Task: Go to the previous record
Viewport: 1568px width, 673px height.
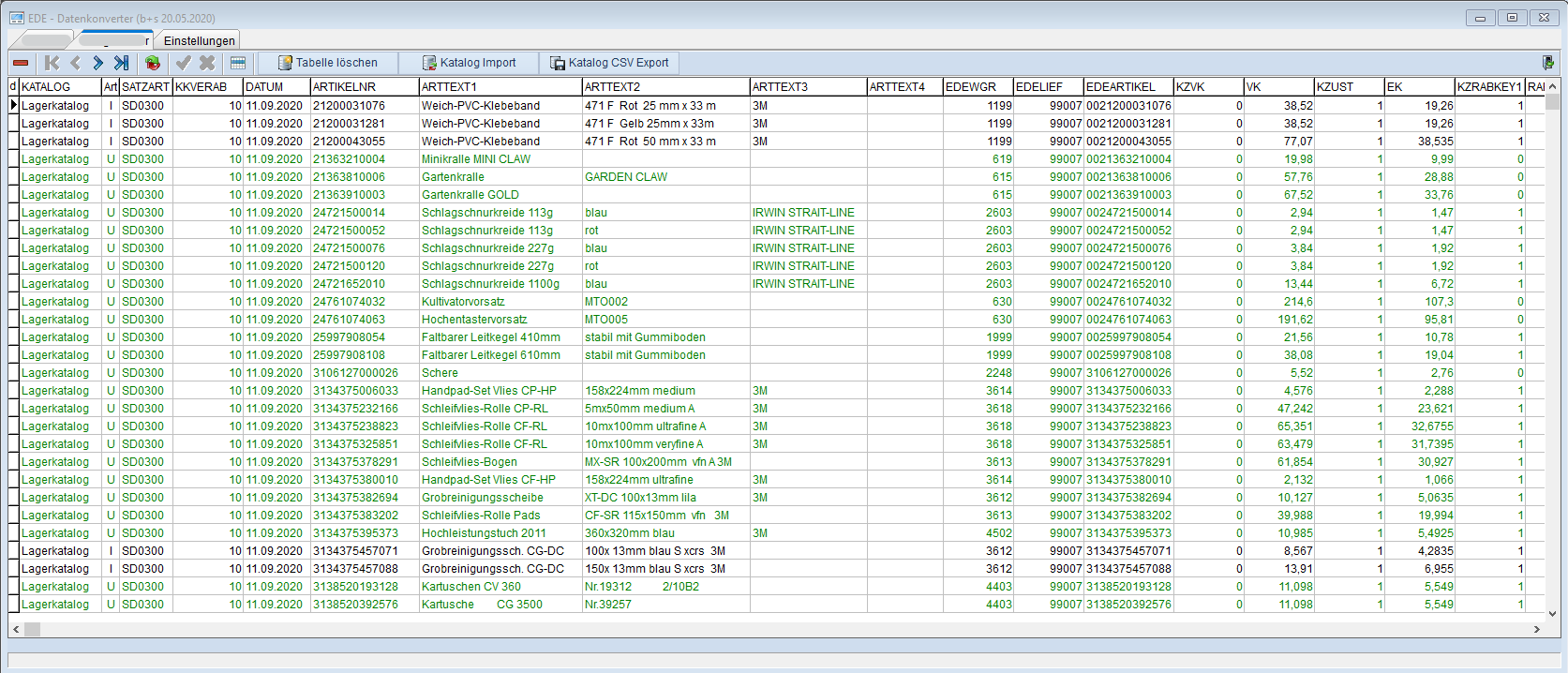Action: click(x=75, y=63)
